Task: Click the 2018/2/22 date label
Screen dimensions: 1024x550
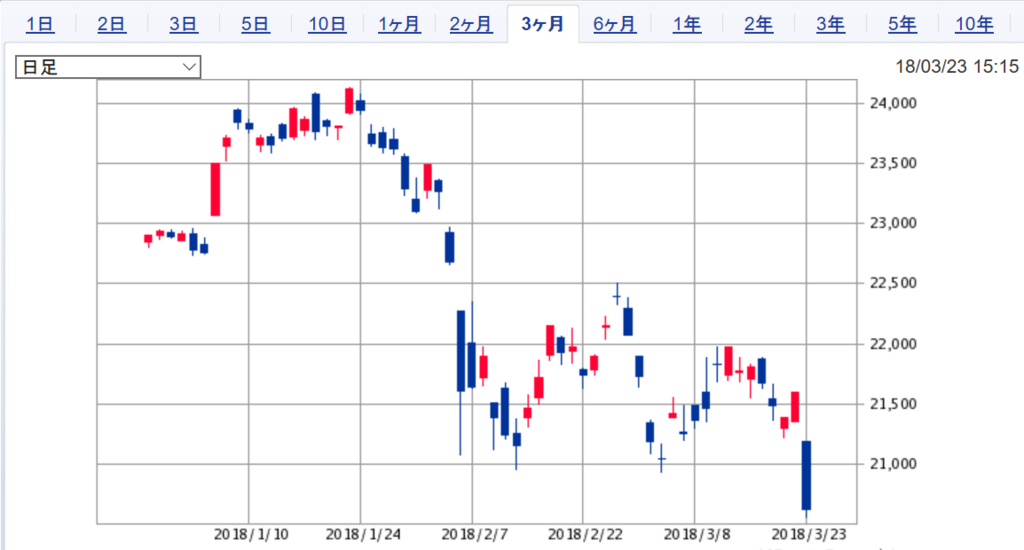Action: pos(585,535)
